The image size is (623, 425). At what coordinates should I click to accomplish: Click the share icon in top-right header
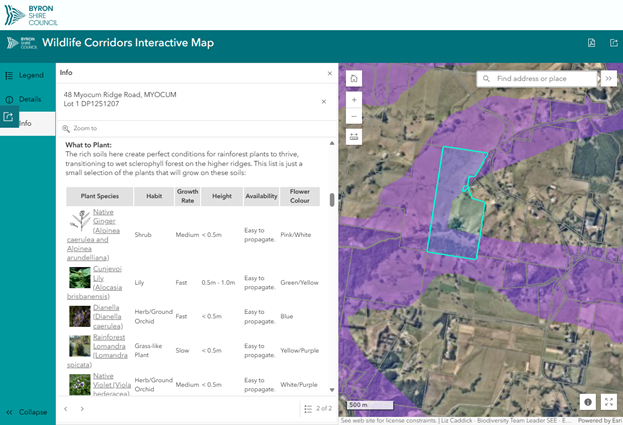[611, 43]
